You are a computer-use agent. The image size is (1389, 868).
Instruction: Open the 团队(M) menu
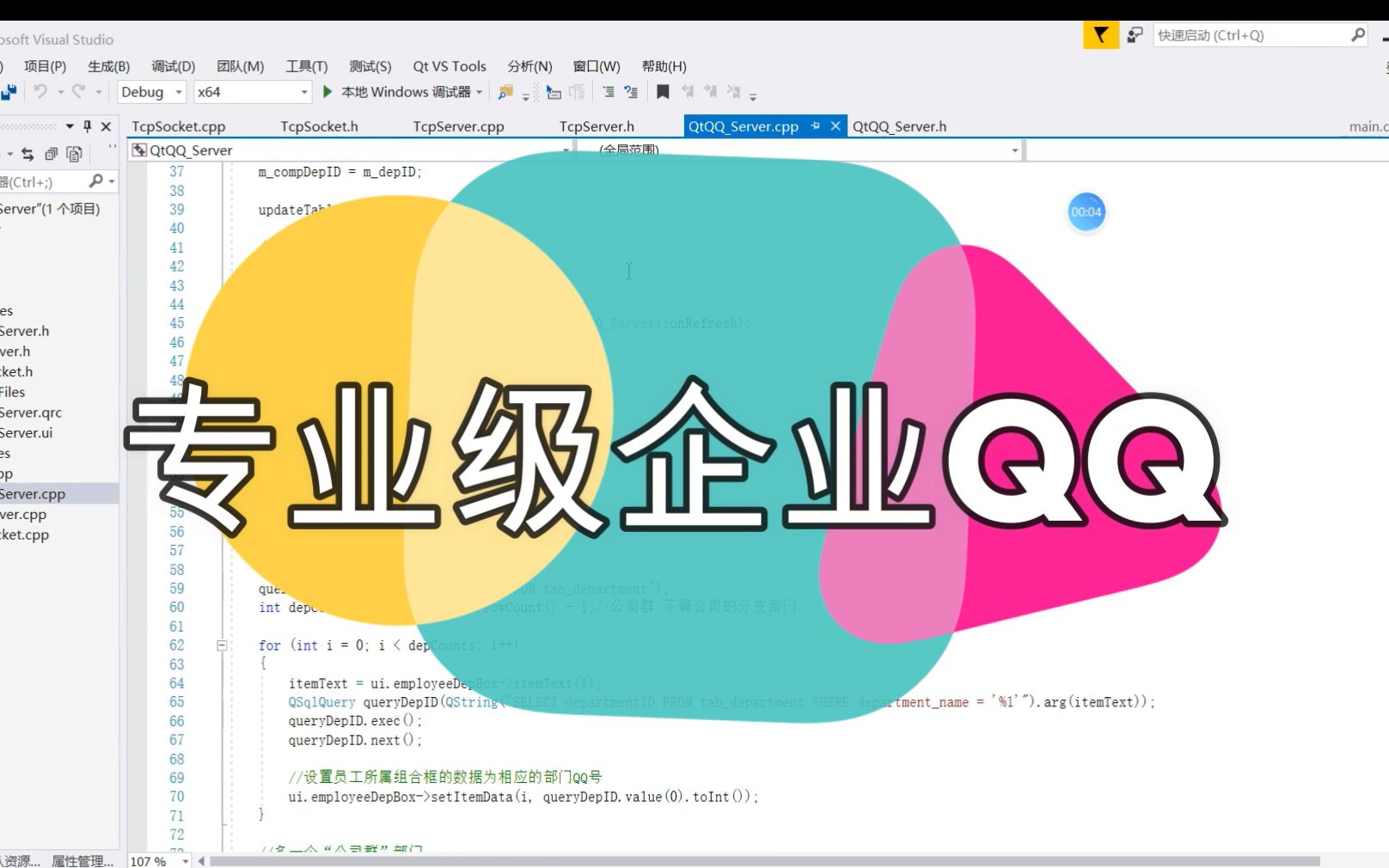coord(240,66)
